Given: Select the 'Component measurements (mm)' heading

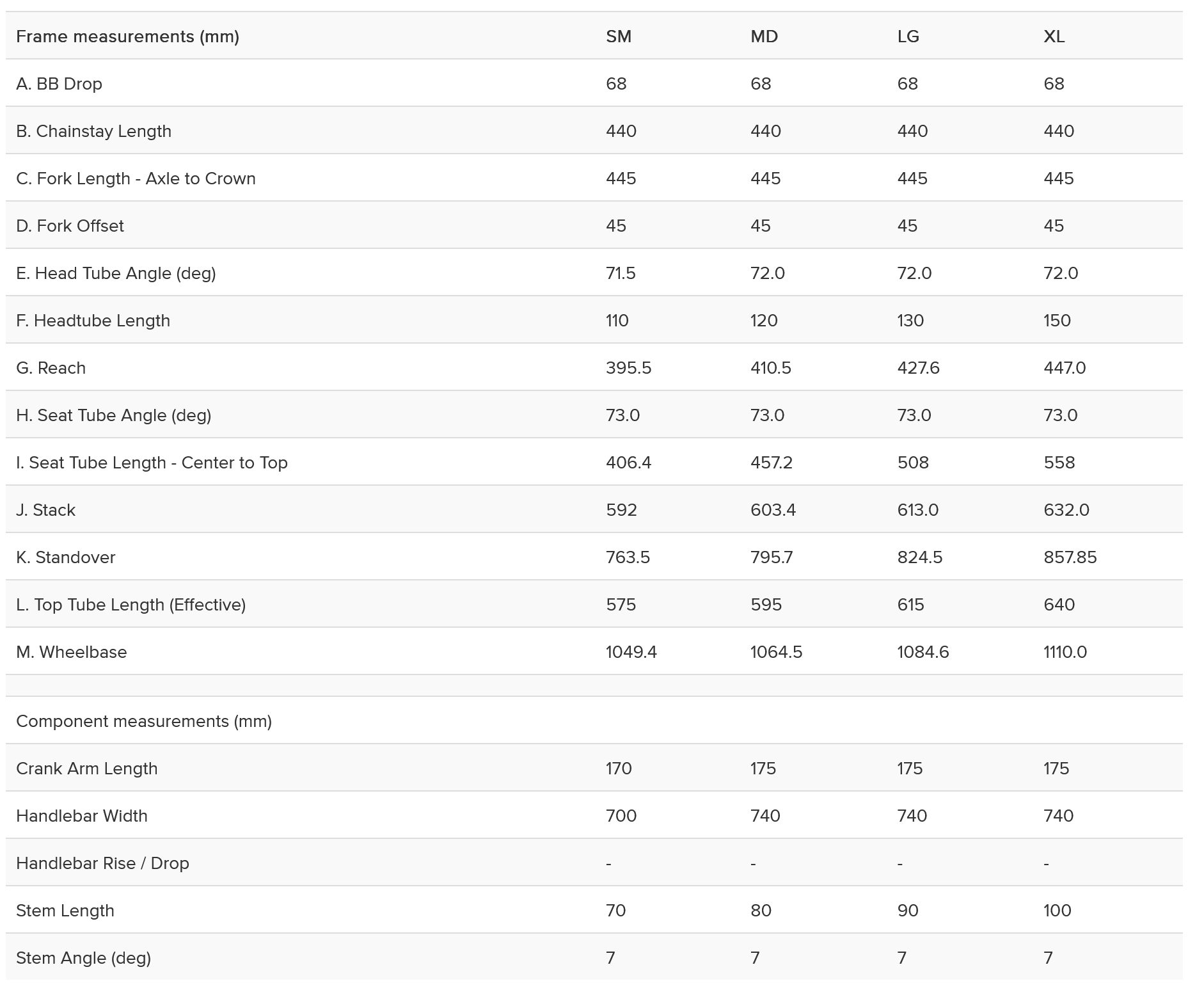Looking at the screenshot, I should (144, 721).
